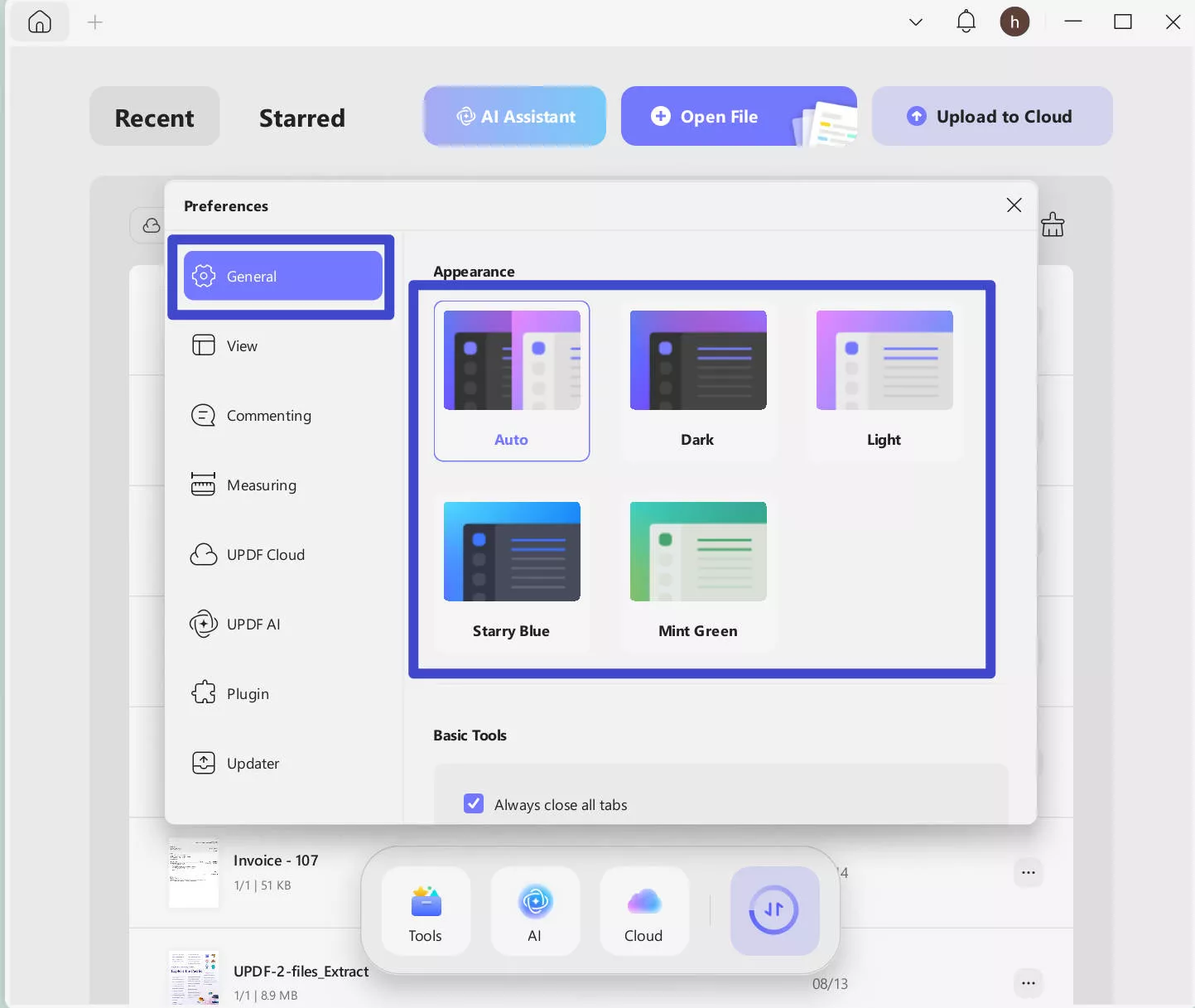Choose the Light appearance theme
Screen dimensions: 1195x1008
pos(884,380)
